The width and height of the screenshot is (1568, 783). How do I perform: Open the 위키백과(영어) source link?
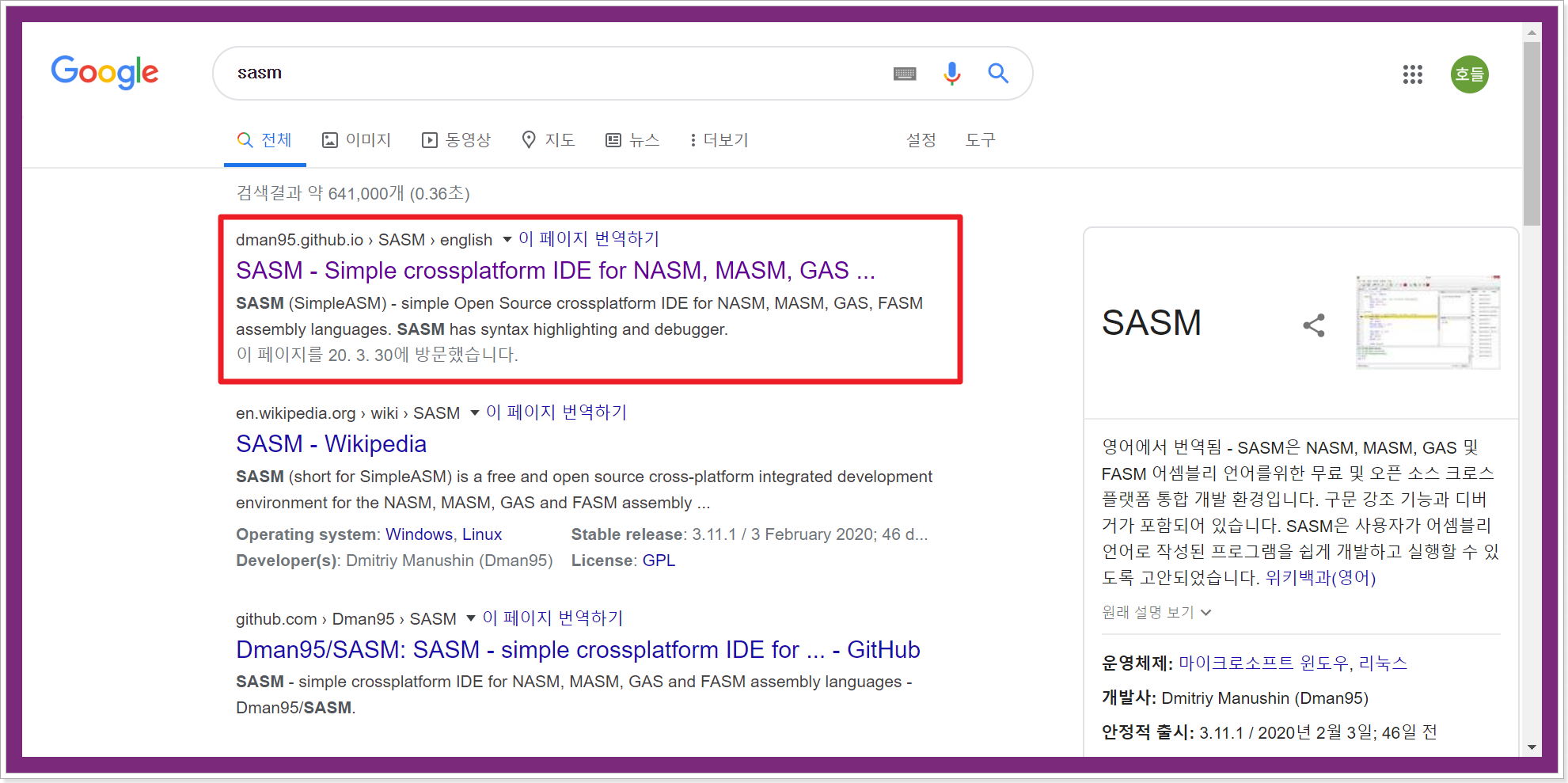(x=1321, y=578)
